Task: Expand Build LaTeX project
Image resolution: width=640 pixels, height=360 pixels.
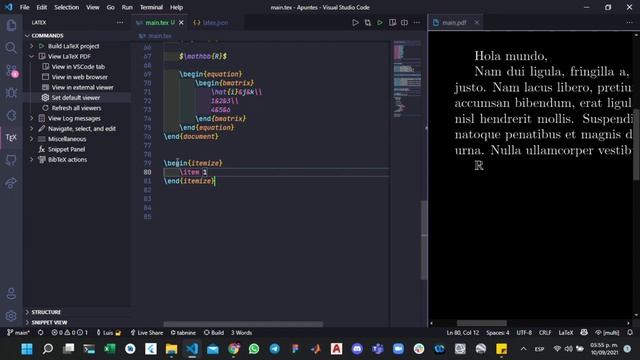Action: point(31,46)
